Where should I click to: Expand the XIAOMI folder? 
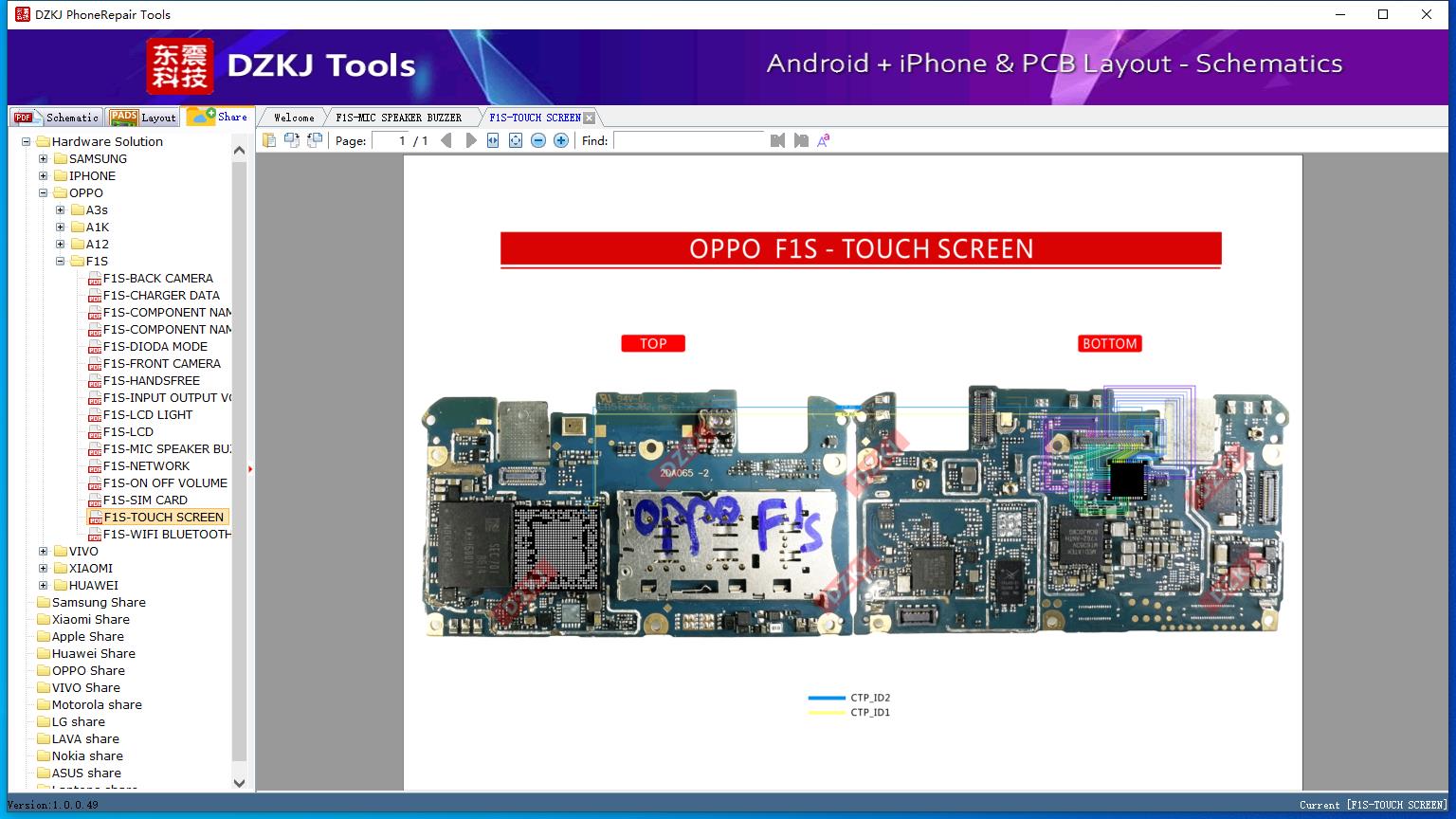point(44,569)
